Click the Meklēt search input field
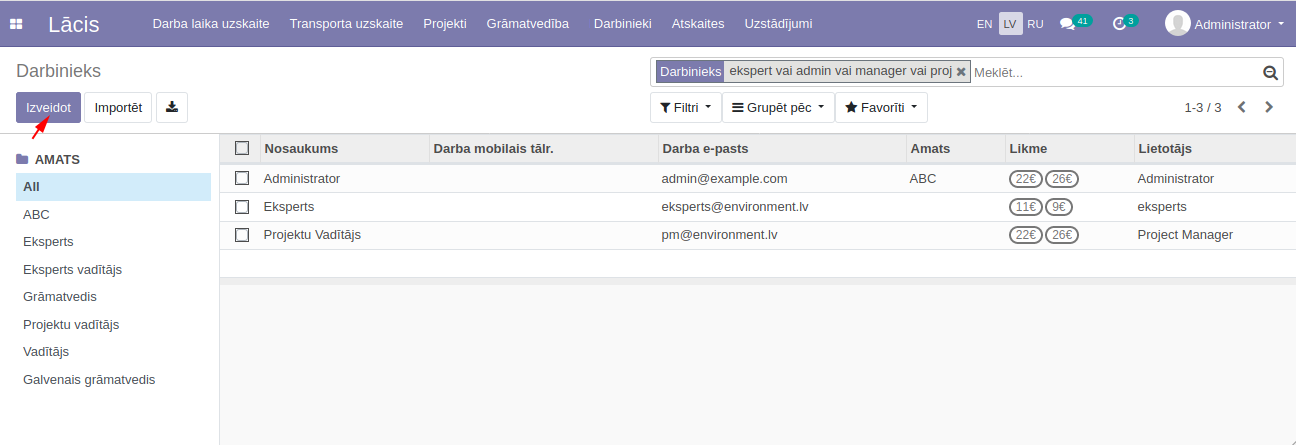The width and height of the screenshot is (1296, 445). pyautogui.click(x=1110, y=72)
